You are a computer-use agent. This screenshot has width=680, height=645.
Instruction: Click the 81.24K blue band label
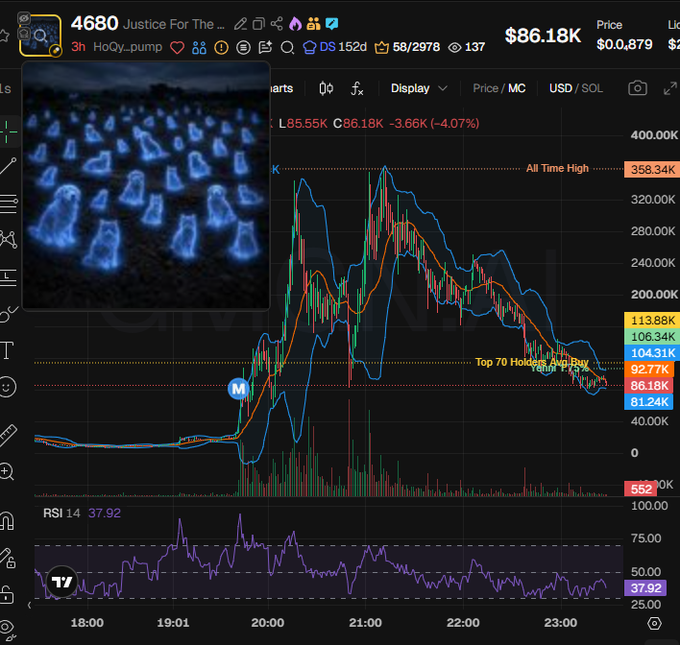click(649, 402)
